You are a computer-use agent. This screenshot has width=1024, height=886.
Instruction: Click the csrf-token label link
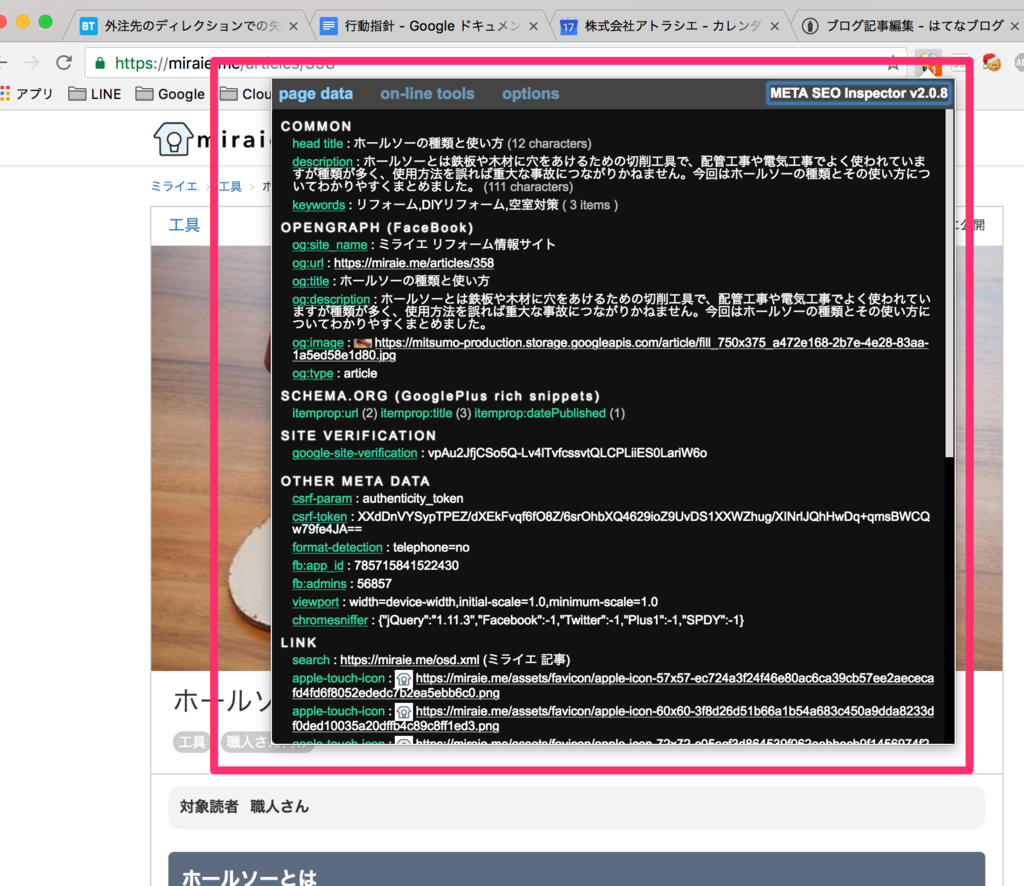click(319, 517)
